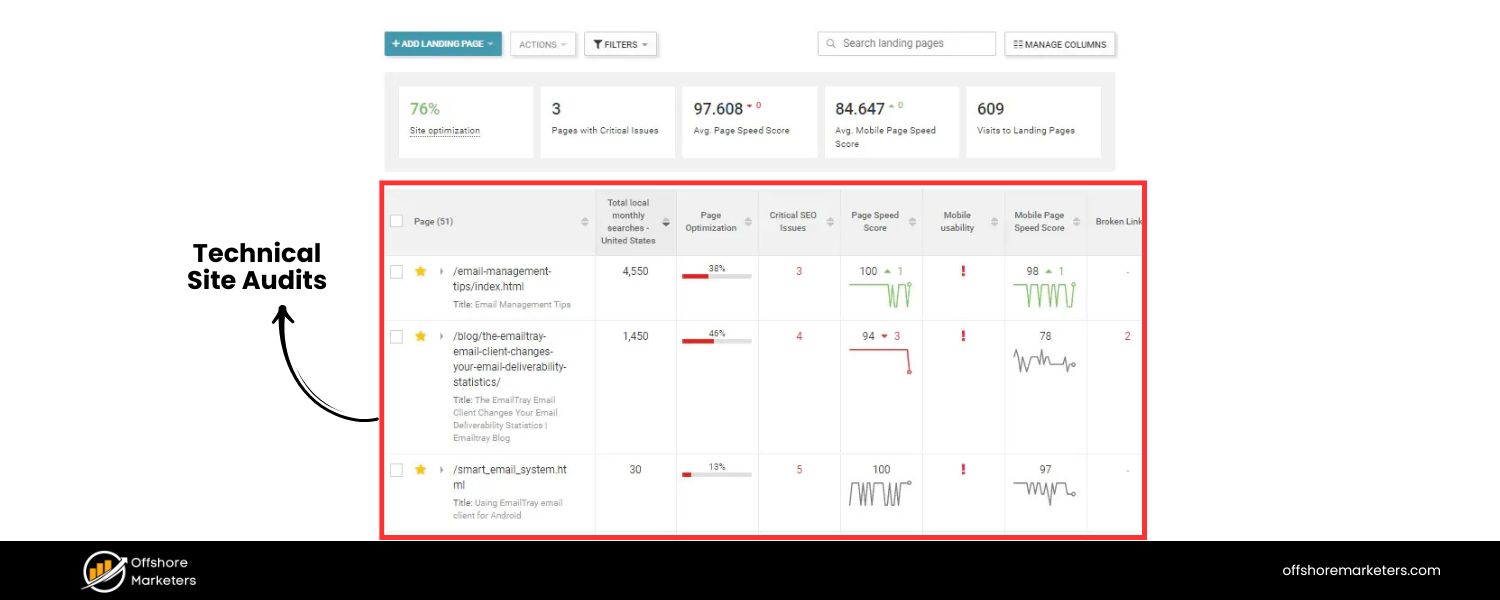Select the header checkbox to pick all pages
This screenshot has width=1500, height=600.
click(x=396, y=220)
